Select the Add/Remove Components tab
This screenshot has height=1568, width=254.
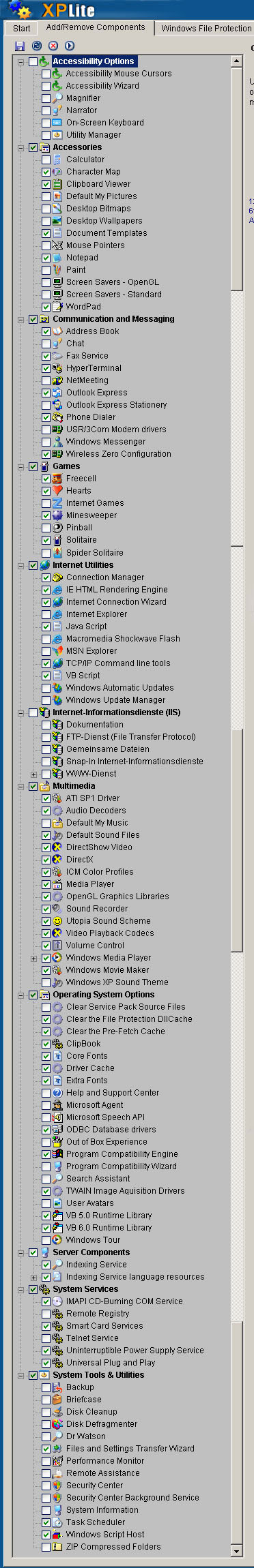pos(96,27)
